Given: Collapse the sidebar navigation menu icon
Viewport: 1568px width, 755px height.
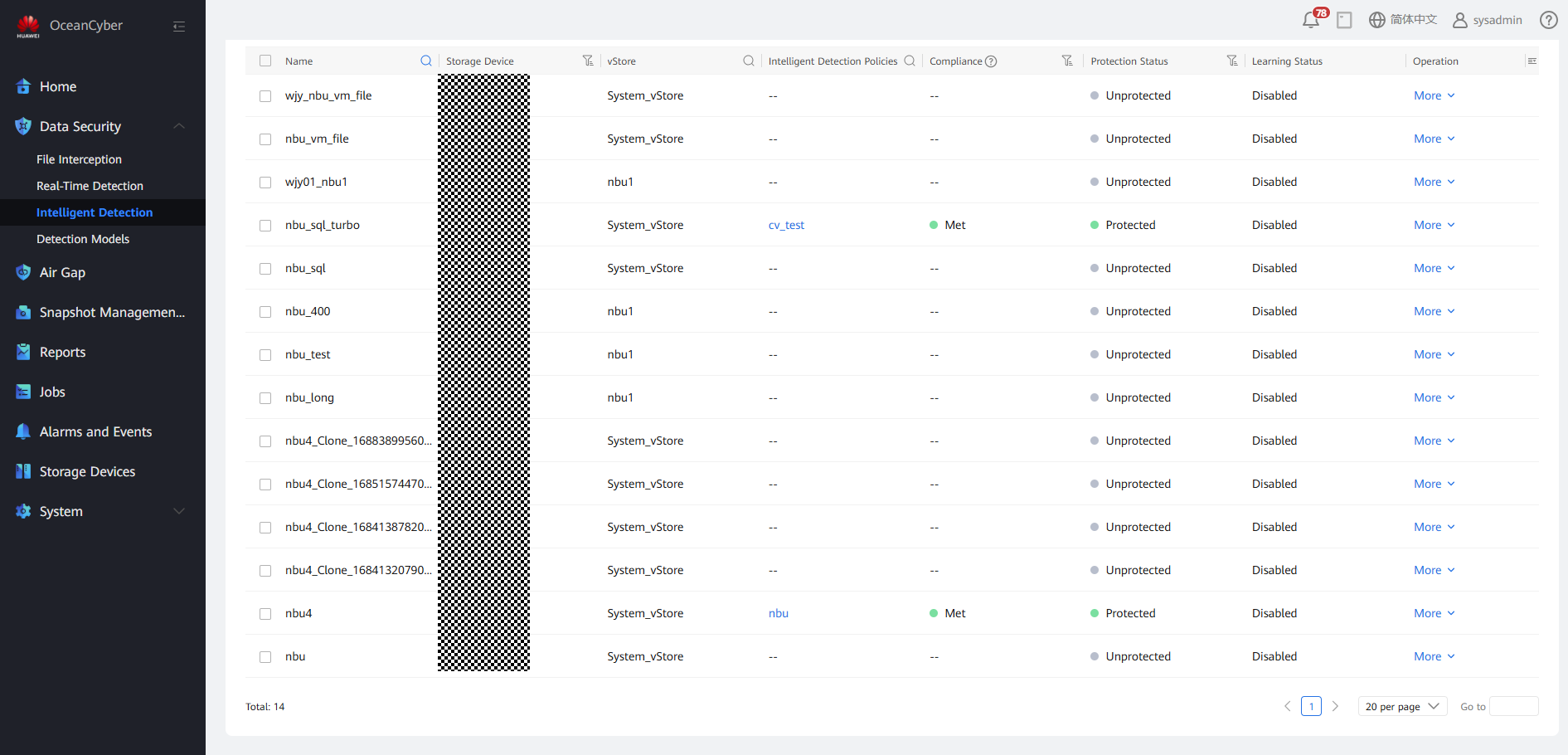Looking at the screenshot, I should tap(178, 27).
